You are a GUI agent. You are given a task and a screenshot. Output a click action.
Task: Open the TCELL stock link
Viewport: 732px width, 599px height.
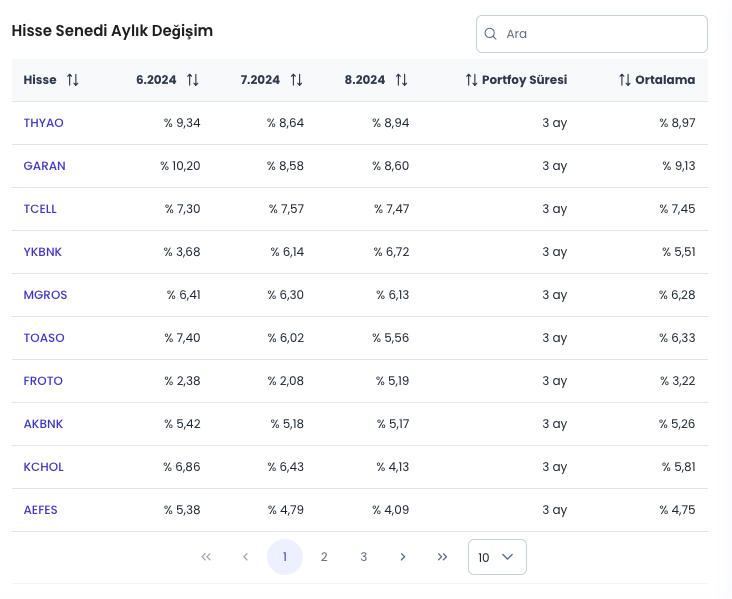(40, 209)
